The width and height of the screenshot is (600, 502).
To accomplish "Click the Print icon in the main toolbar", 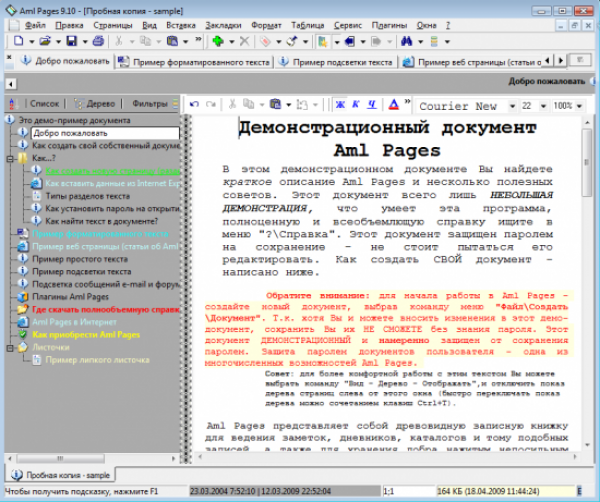I will [x=96, y=41].
